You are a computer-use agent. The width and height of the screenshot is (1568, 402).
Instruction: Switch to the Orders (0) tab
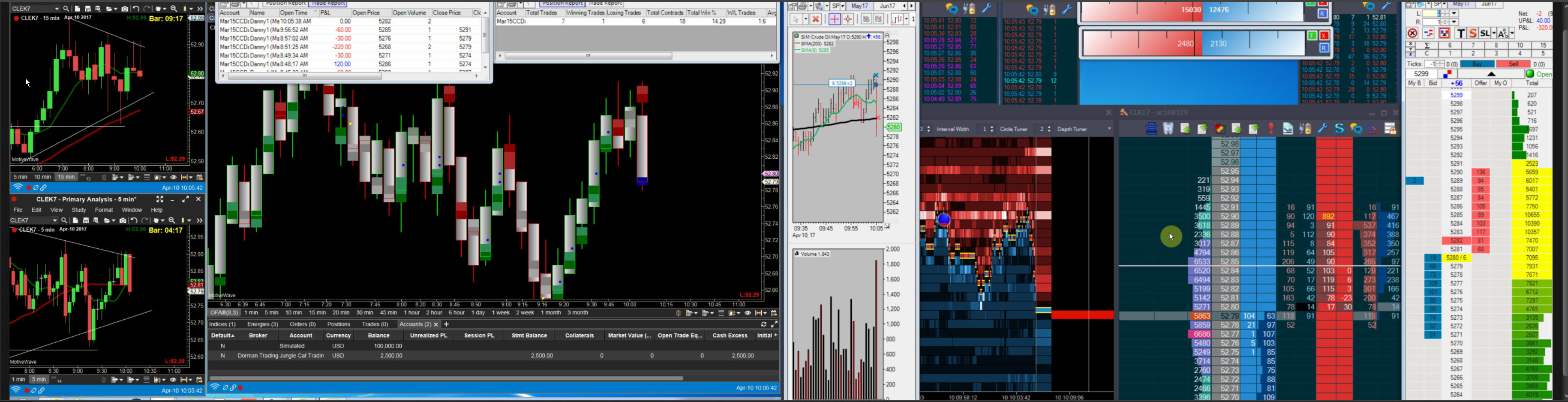click(303, 325)
